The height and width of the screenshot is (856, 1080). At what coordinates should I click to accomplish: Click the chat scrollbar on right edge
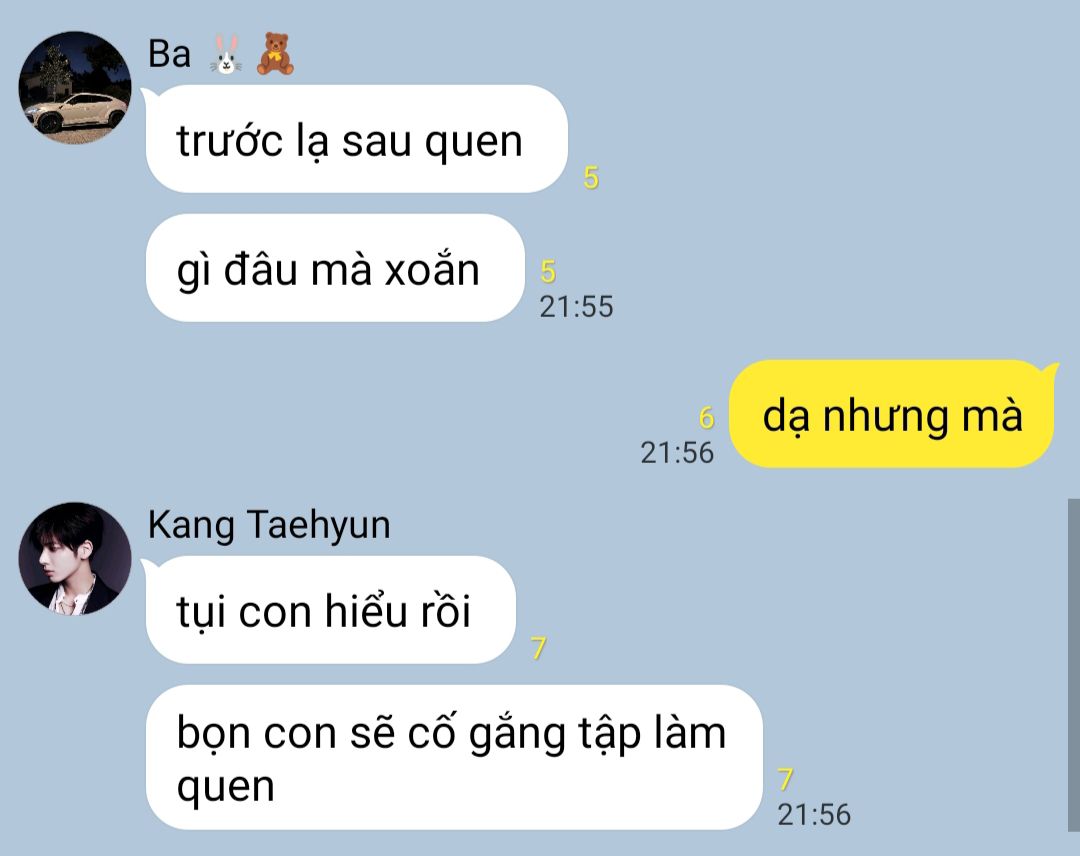click(1074, 665)
